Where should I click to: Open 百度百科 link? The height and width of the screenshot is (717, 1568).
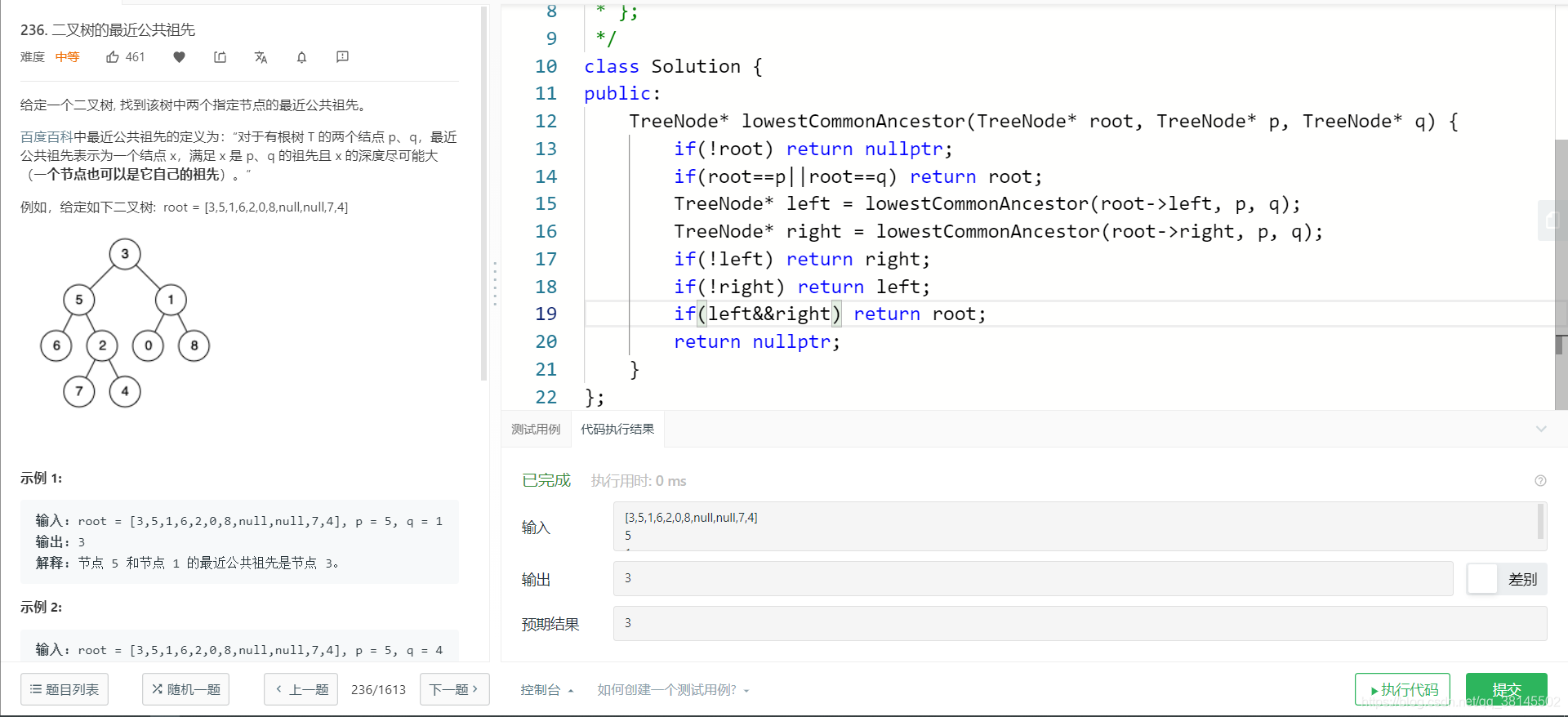pos(47,137)
